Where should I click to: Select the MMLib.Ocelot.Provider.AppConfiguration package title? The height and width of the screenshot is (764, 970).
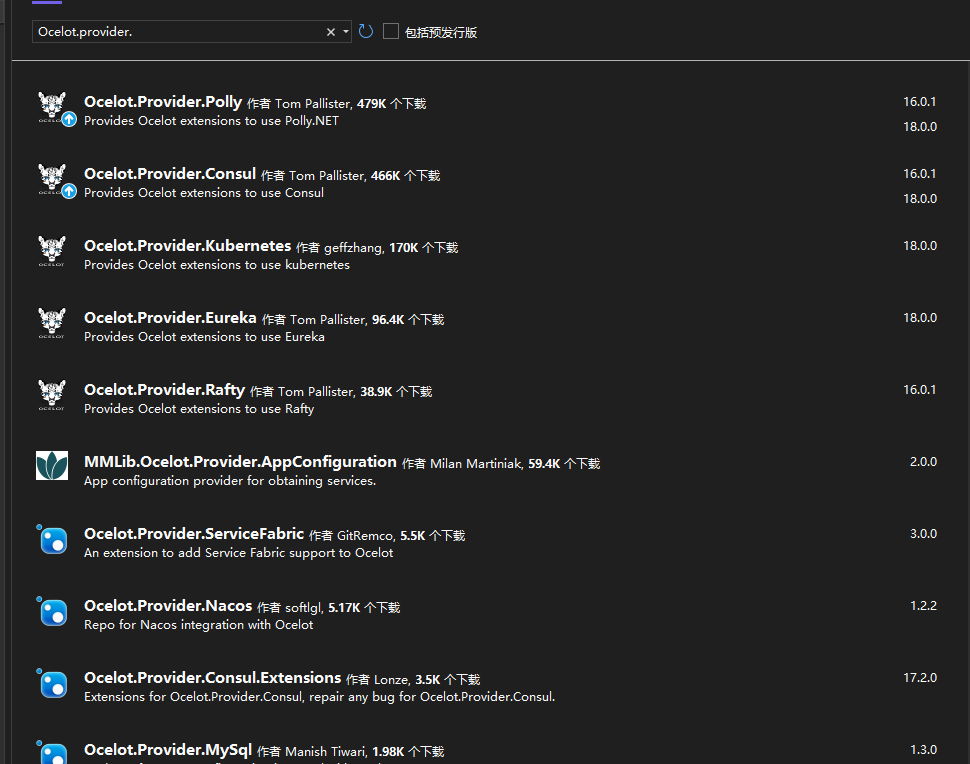click(241, 462)
